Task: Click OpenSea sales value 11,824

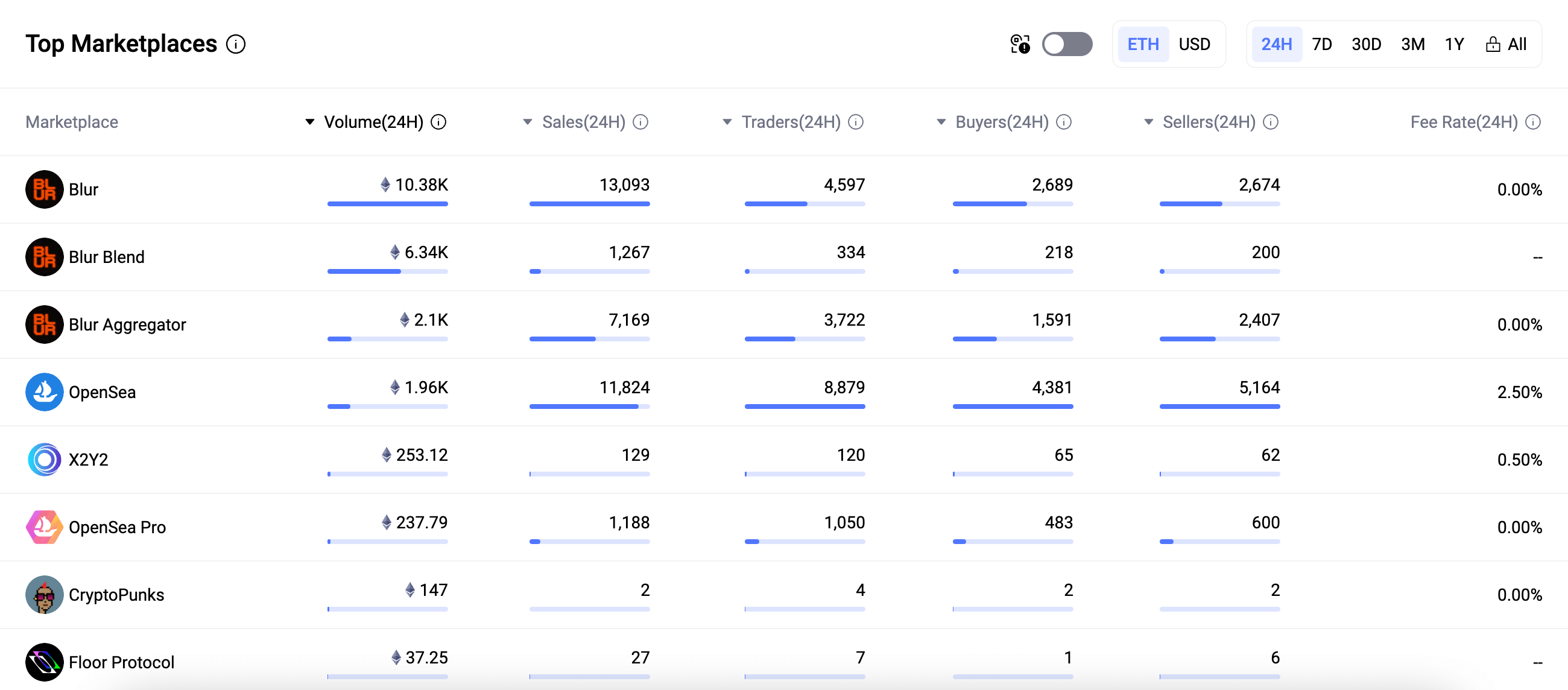Action: pyautogui.click(x=625, y=387)
